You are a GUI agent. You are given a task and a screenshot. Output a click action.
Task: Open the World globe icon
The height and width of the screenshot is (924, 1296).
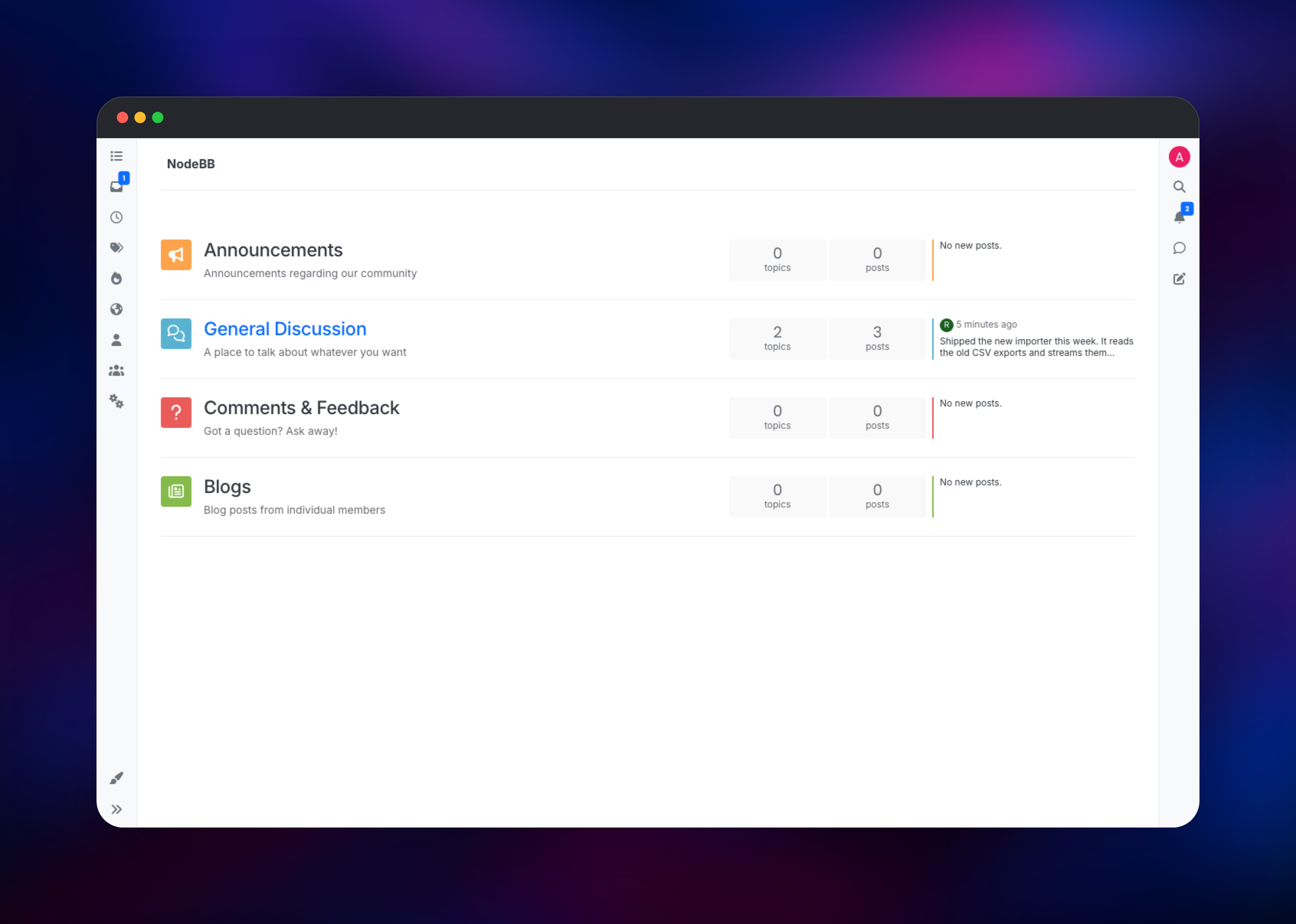[x=117, y=309]
